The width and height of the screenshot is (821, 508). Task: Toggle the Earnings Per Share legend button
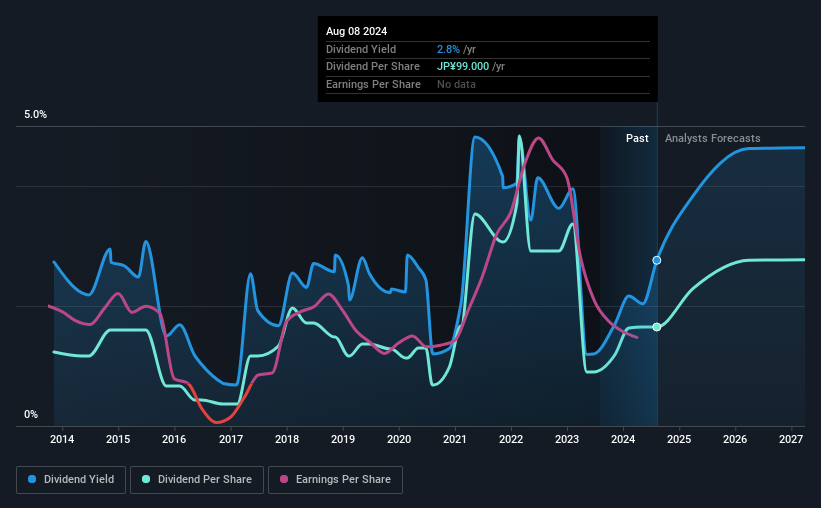coord(336,480)
